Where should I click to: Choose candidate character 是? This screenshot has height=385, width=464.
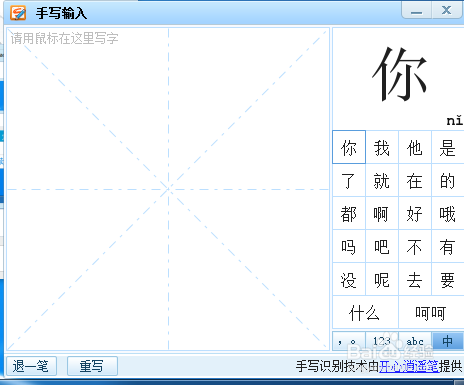(448, 147)
